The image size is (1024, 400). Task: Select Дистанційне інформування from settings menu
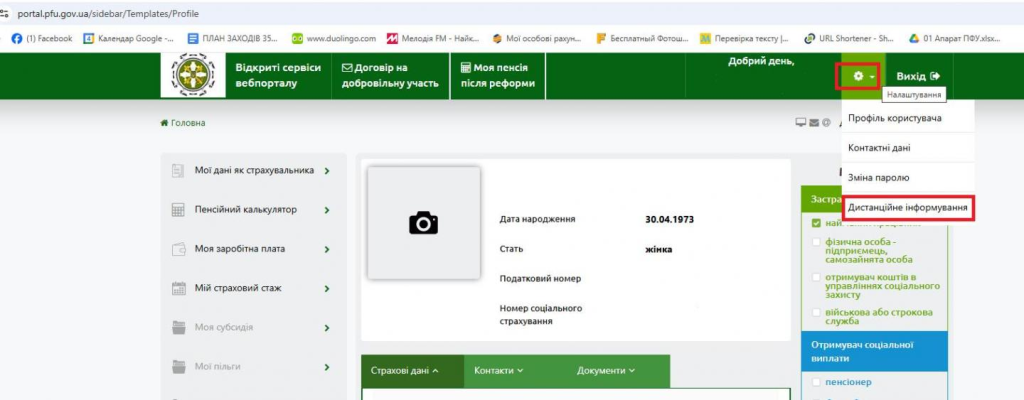[x=907, y=207]
